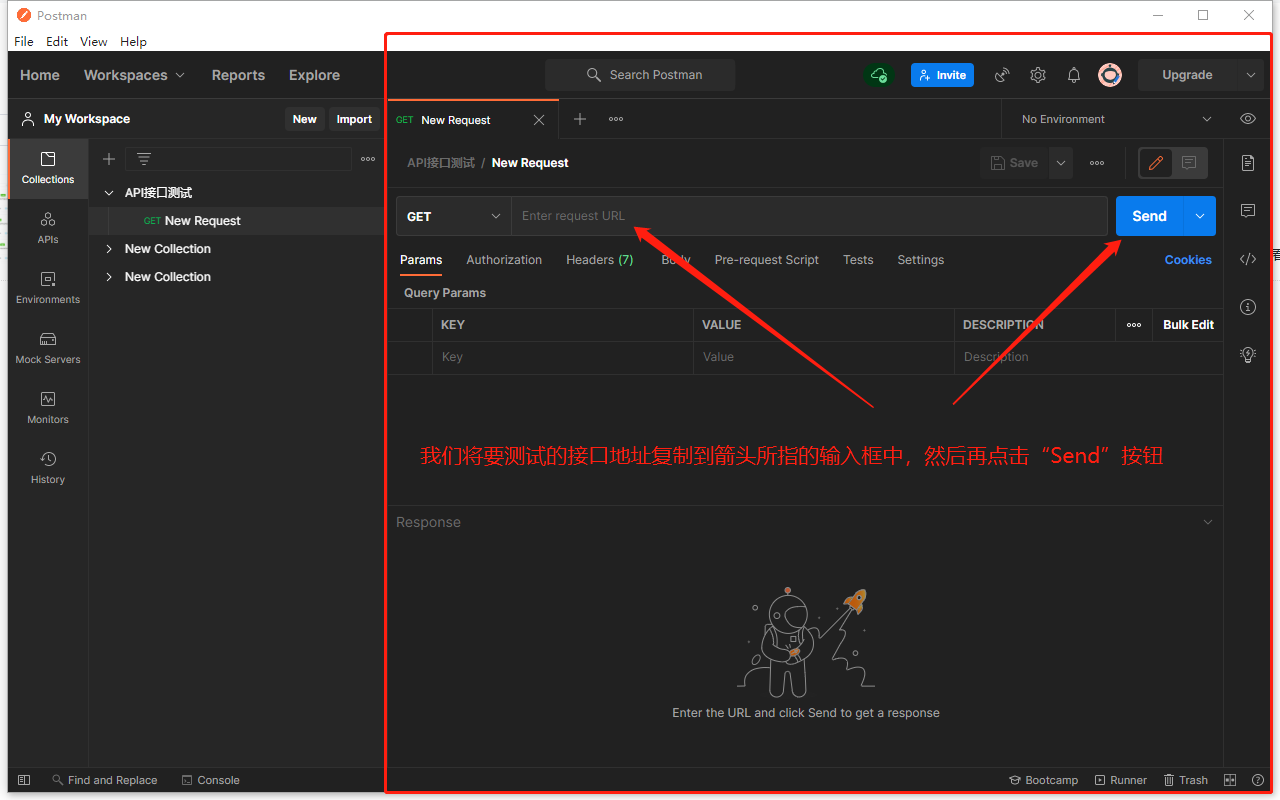Open Code snippet icon in right sidebar
1280x800 pixels.
(x=1248, y=259)
